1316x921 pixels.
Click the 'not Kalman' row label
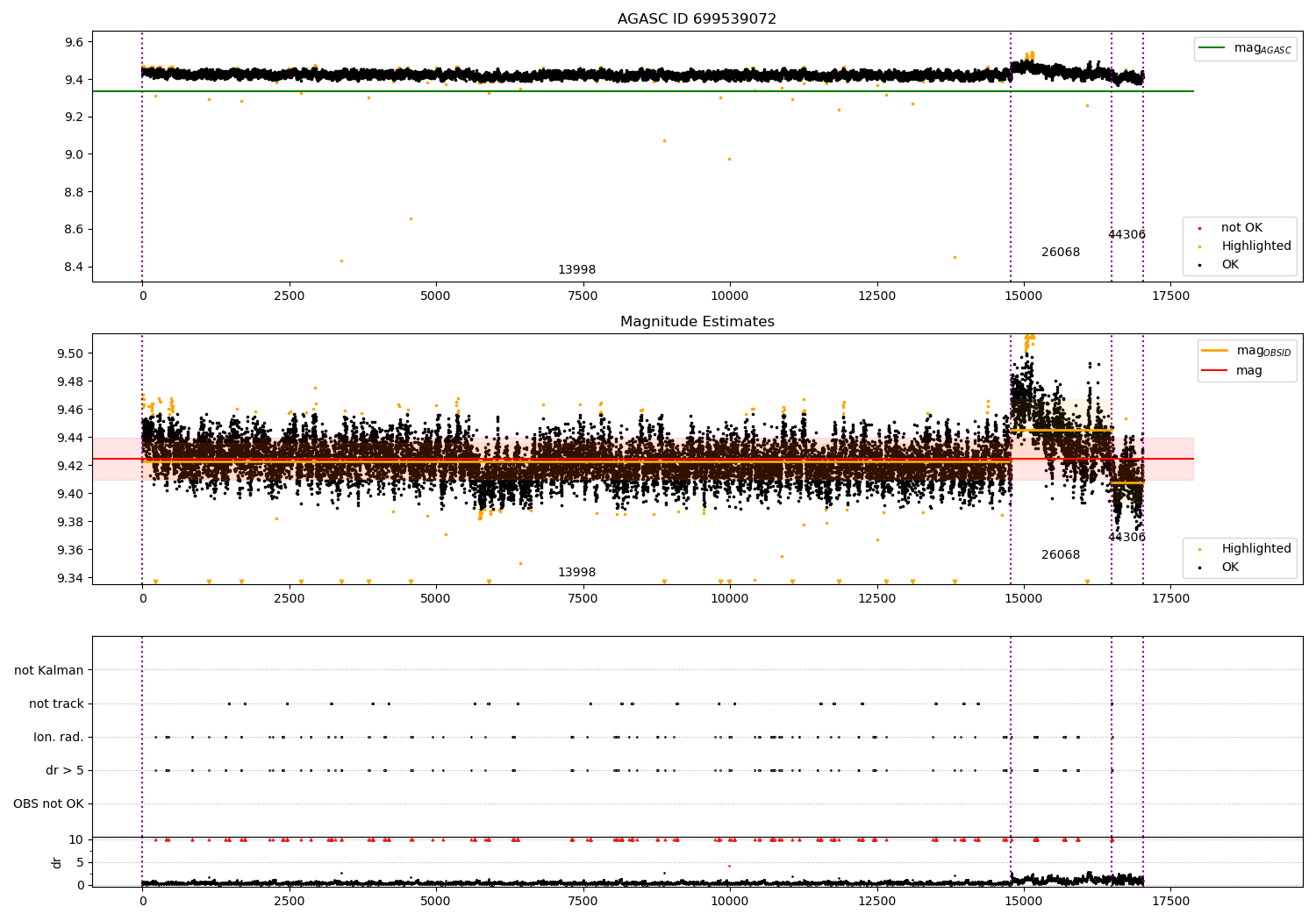click(49, 671)
